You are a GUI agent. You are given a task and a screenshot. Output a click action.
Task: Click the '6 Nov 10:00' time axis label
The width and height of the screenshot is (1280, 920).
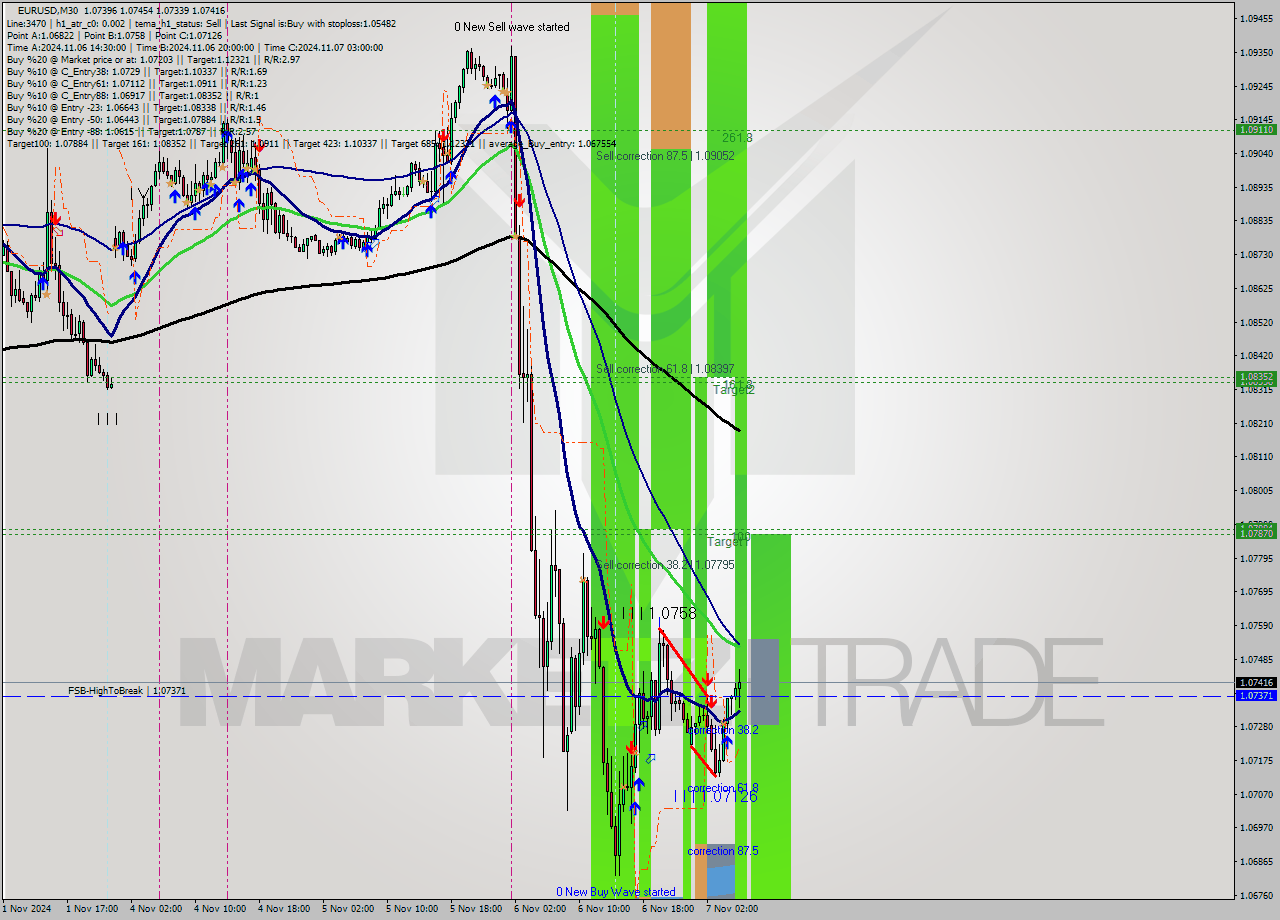604,909
